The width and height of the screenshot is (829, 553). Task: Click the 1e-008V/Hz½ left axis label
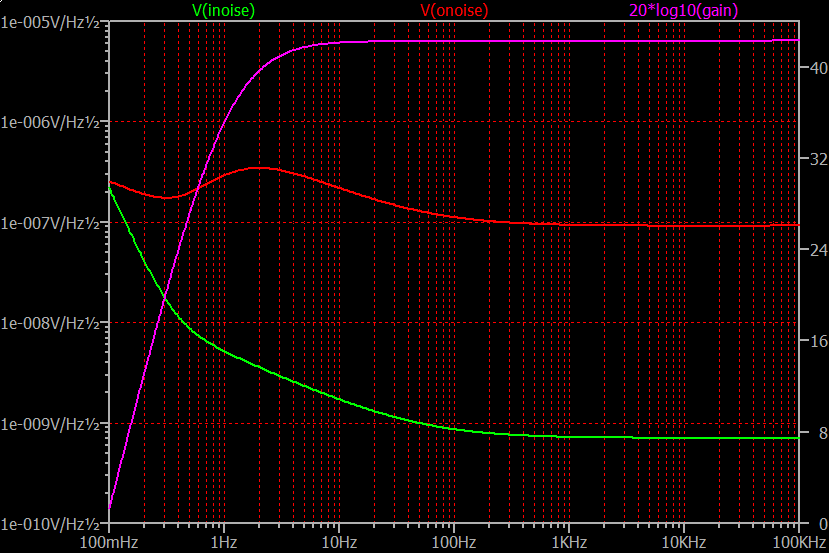pos(50,323)
